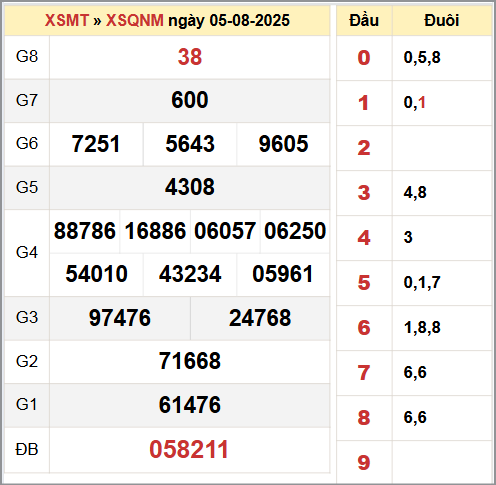The image size is (496, 485).
Task: Click the Đuôi column header
Action: (x=442, y=21)
